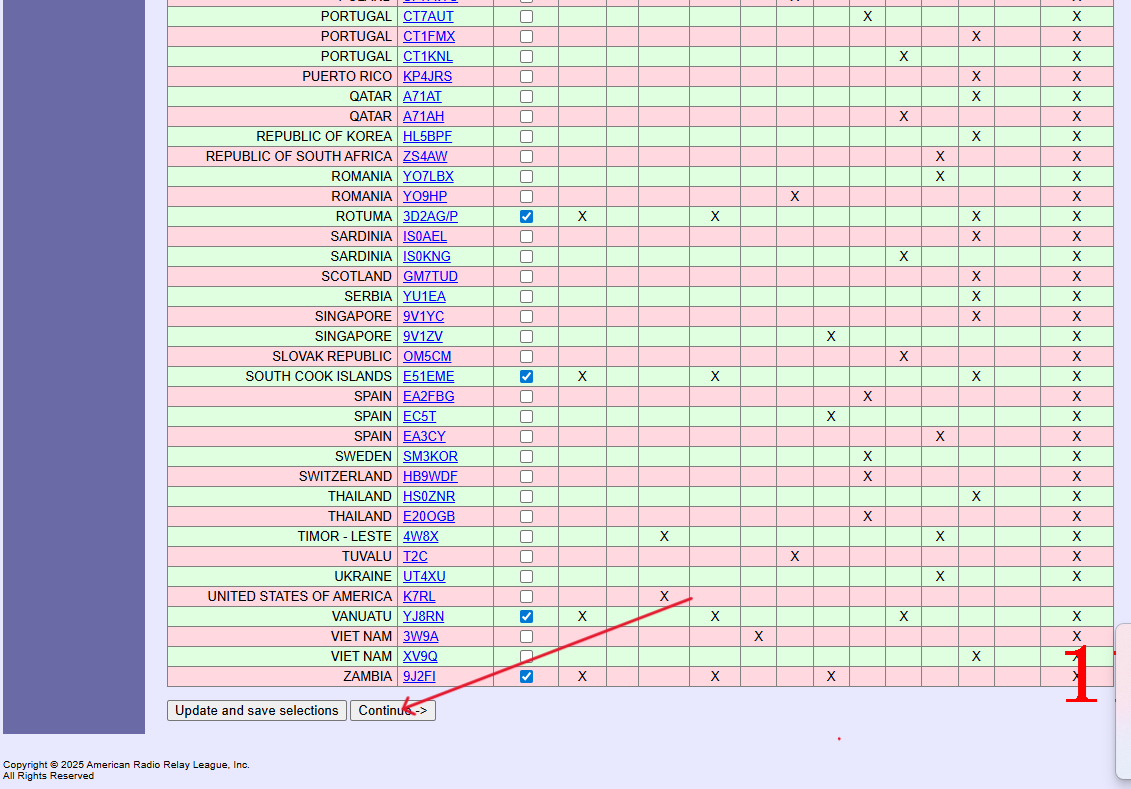Open the CT7AUT callsign link
The width and height of the screenshot is (1131, 789).
[x=428, y=16]
